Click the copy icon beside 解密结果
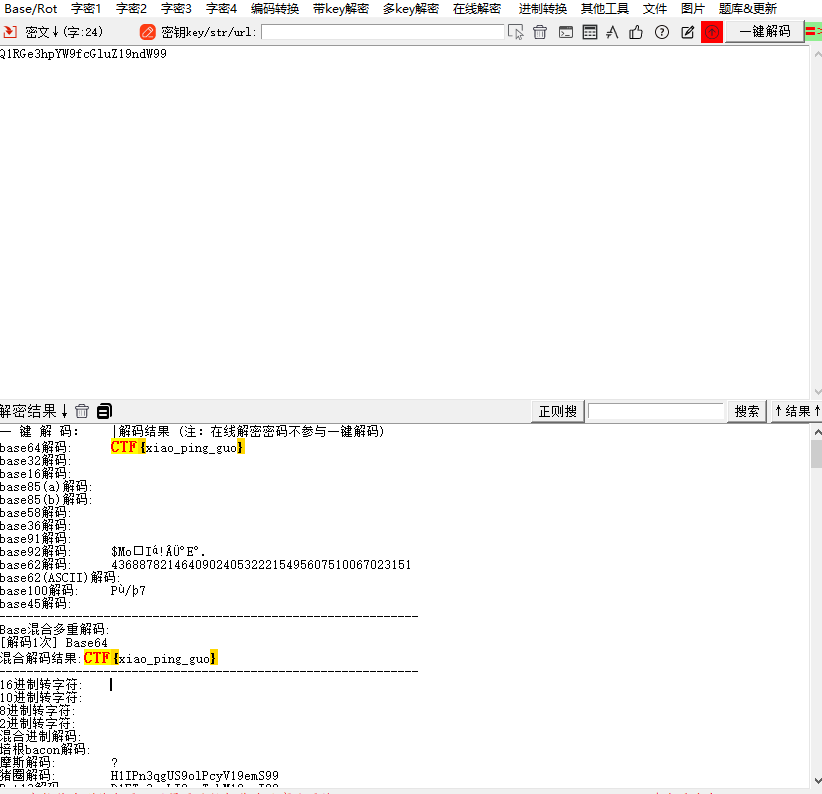The height and width of the screenshot is (794, 822). click(103, 410)
